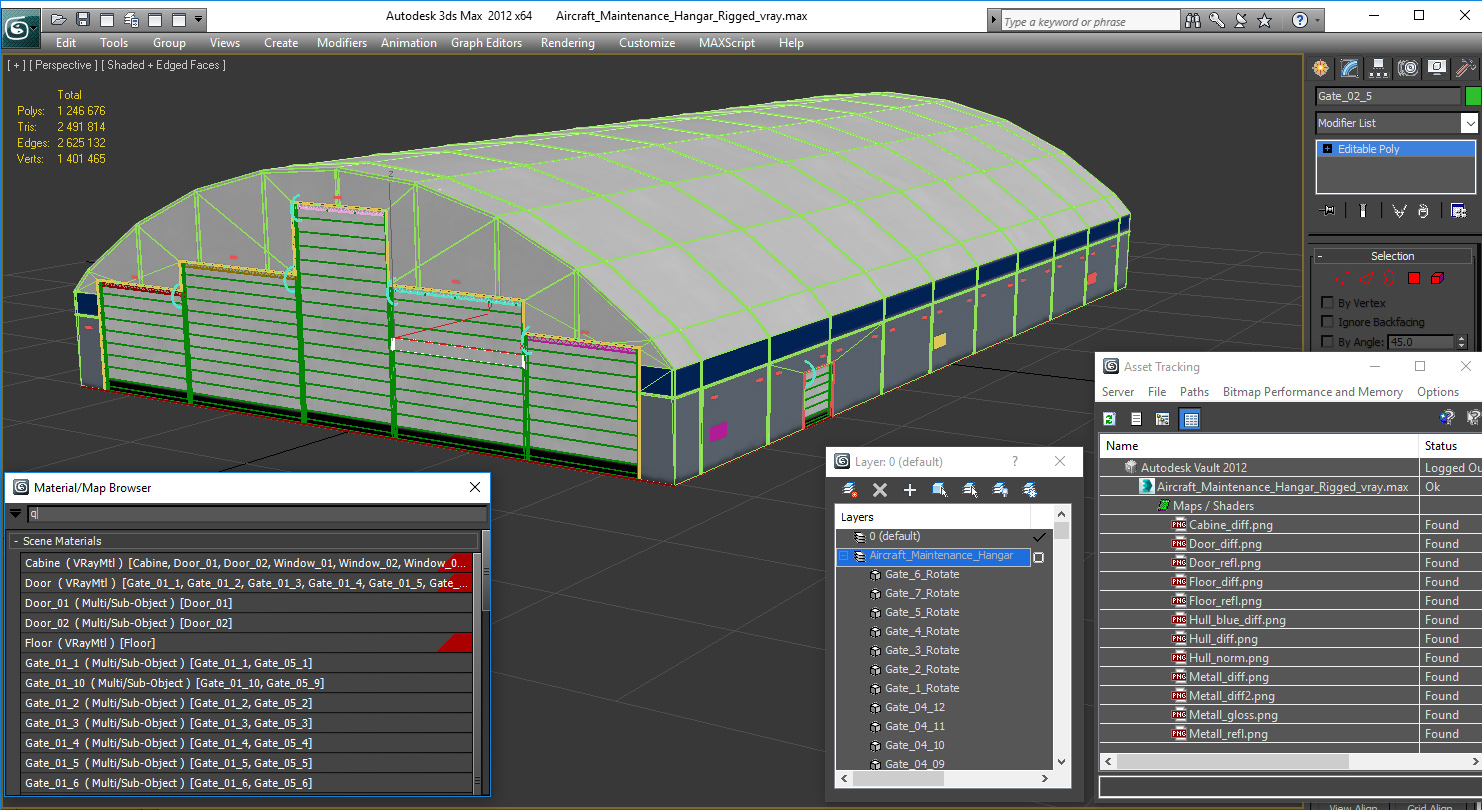Viewport: 1482px width, 810px height.
Task: Click Shaded + Edged Faces viewport label
Action: 164,65
